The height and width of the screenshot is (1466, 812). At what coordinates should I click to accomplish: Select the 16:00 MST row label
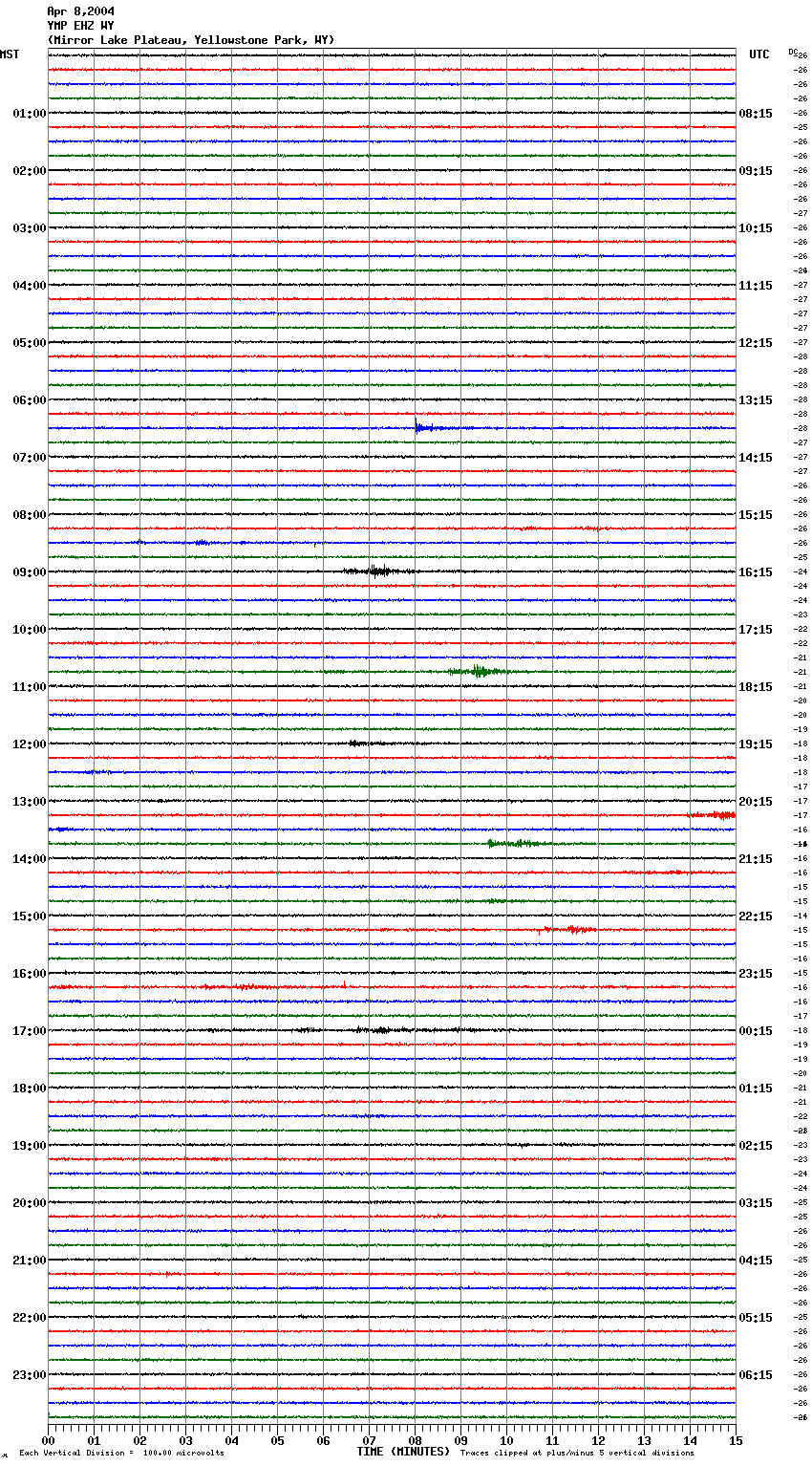click(x=30, y=974)
